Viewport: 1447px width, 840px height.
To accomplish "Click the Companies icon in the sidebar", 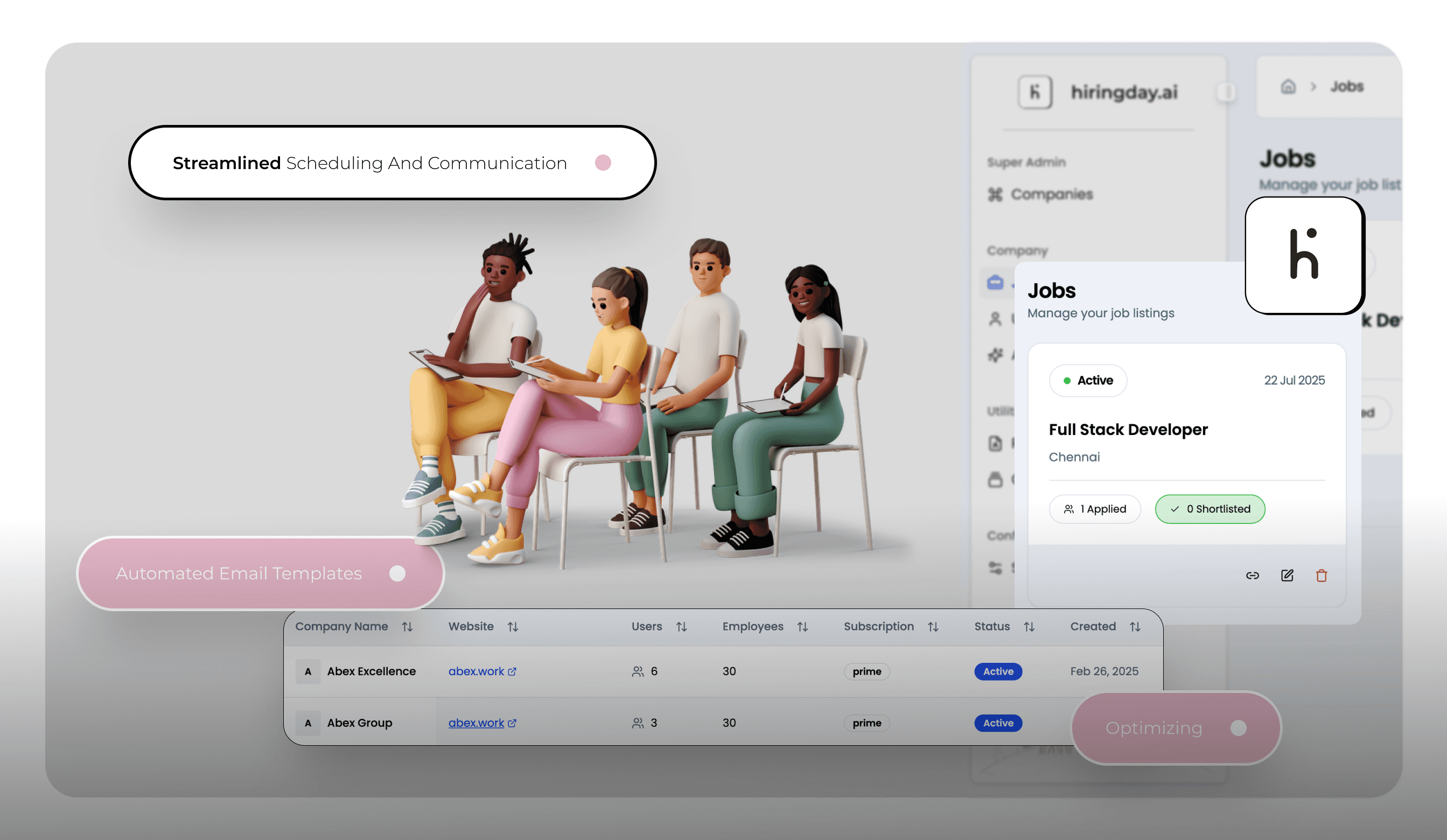I will click(995, 194).
